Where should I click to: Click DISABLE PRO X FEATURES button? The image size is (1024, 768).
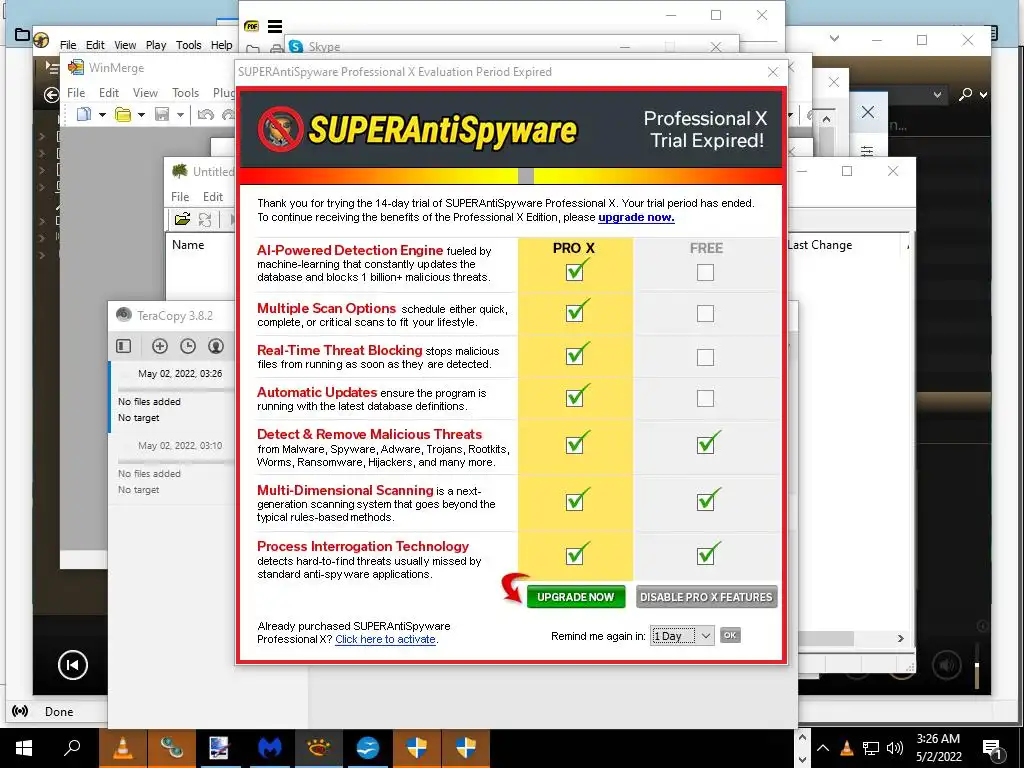706,597
